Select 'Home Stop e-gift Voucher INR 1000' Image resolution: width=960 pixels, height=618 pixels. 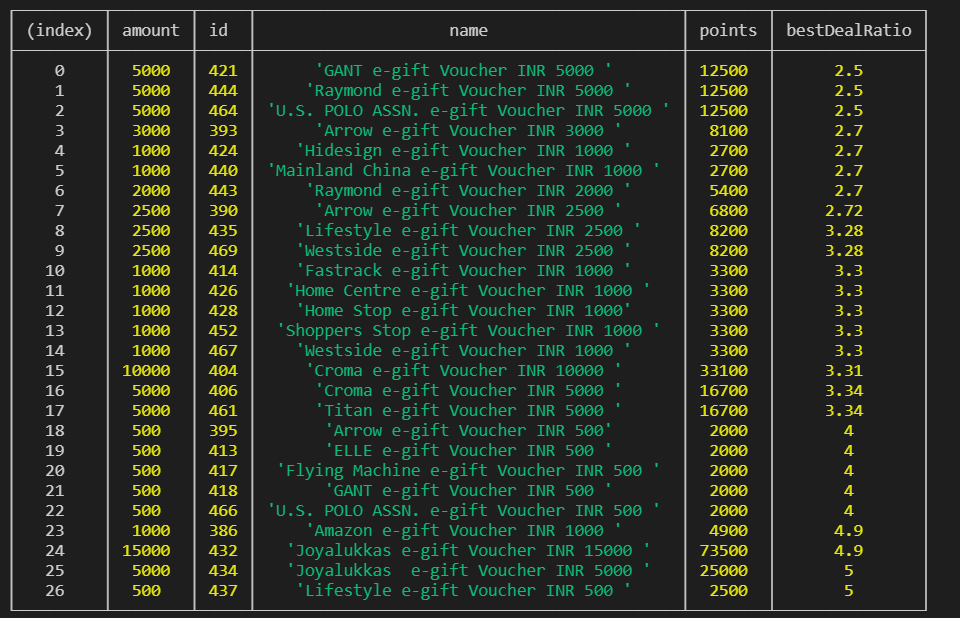pos(463,311)
